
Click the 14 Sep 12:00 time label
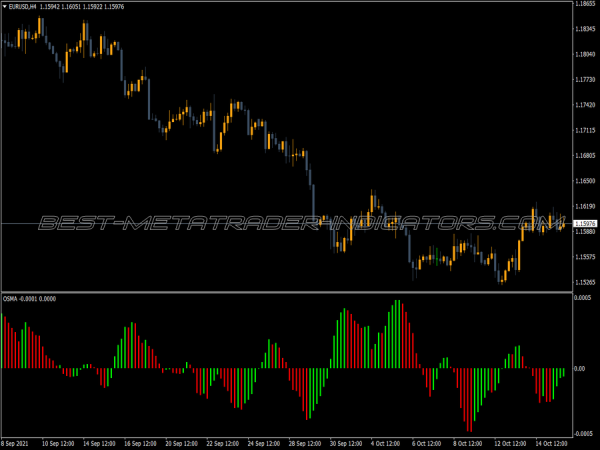[x=99, y=444]
